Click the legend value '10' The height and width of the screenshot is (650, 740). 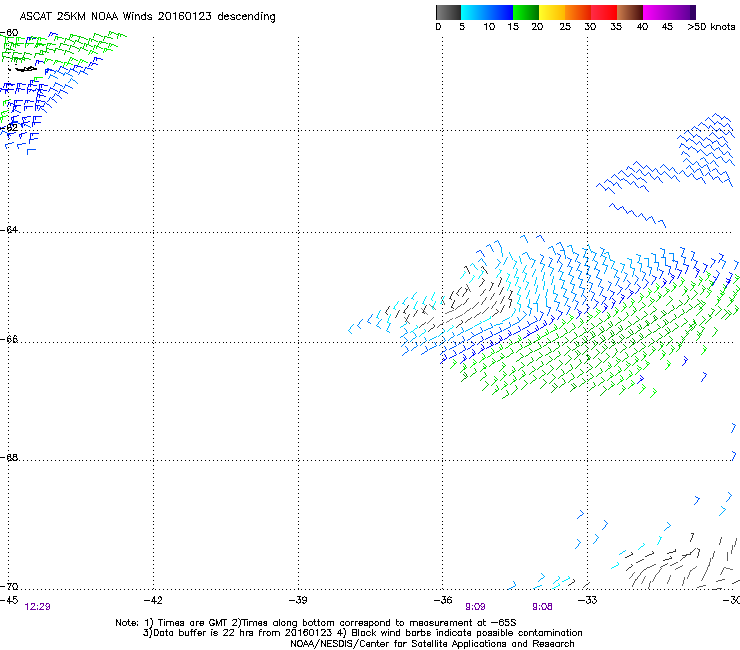point(489,26)
